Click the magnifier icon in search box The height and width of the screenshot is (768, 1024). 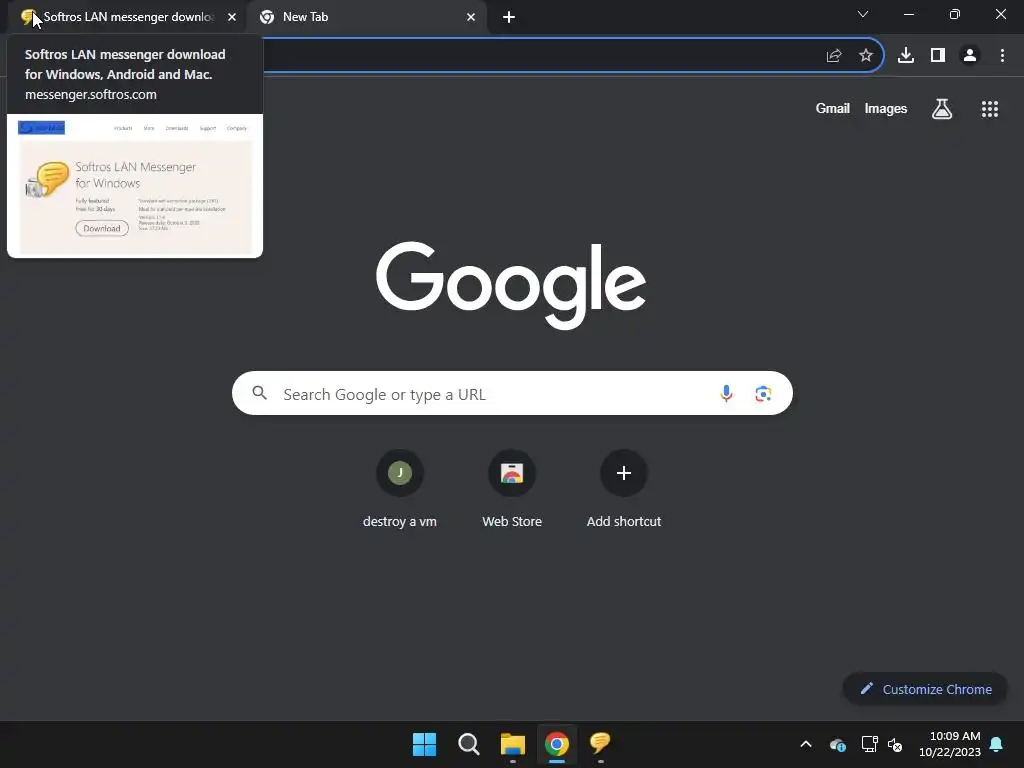[260, 393]
